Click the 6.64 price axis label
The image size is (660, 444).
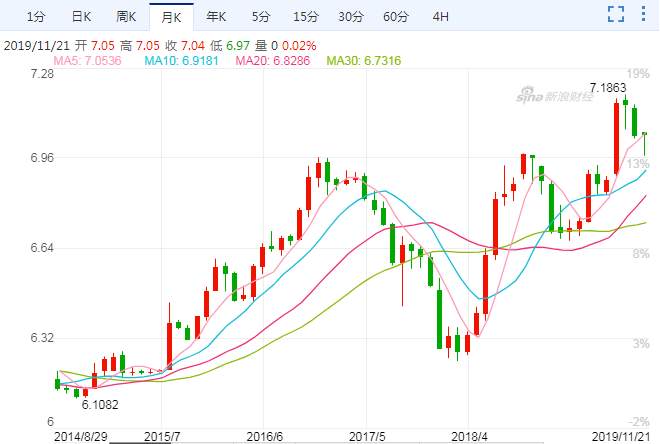point(43,247)
